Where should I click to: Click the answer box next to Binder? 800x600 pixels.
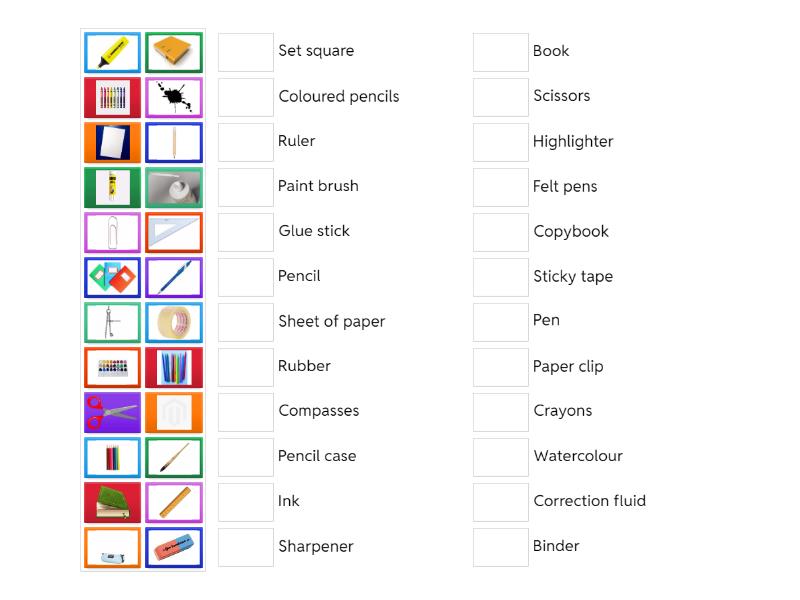point(500,546)
